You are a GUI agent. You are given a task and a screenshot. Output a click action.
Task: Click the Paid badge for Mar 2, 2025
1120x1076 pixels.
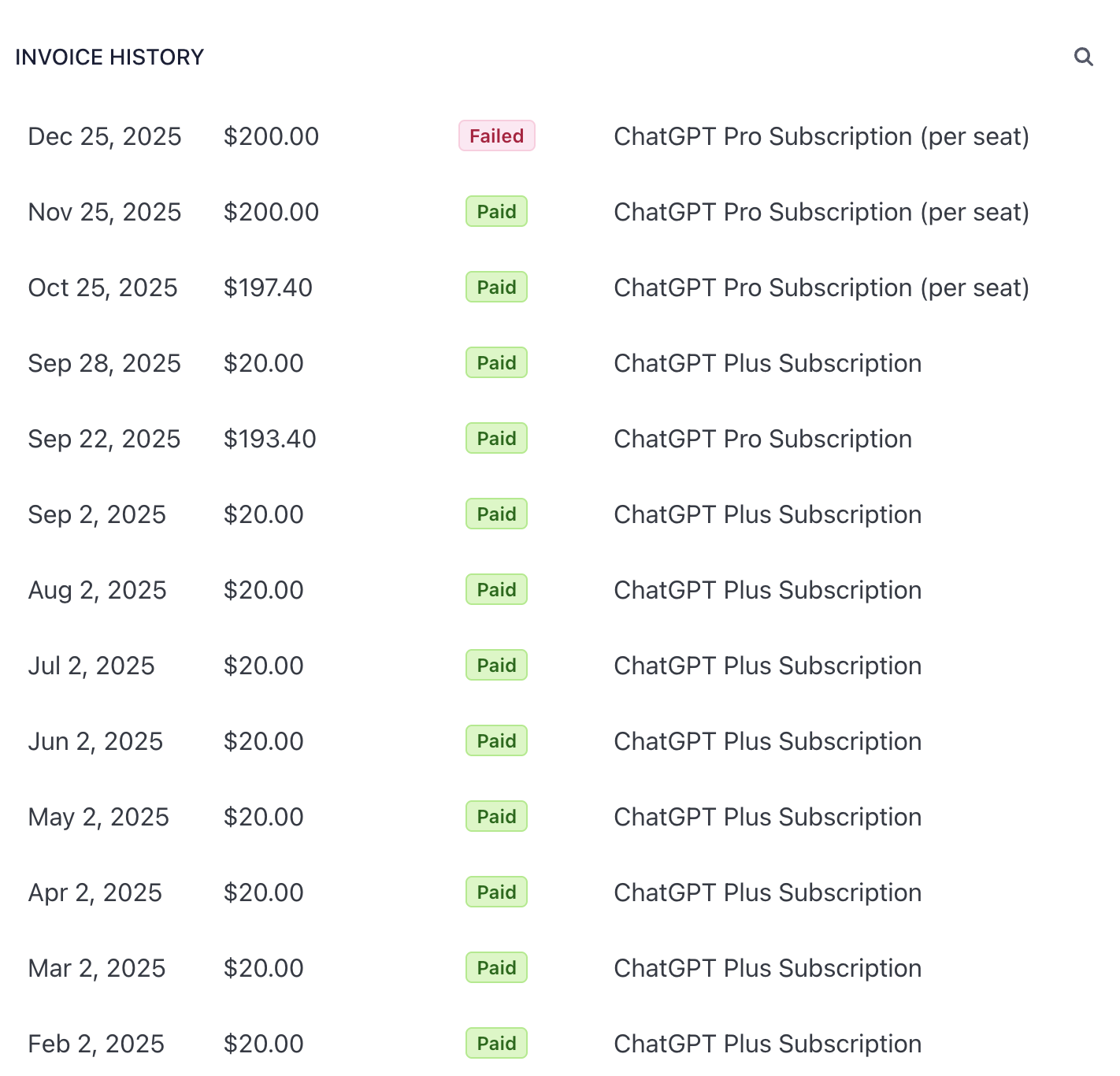(496, 968)
